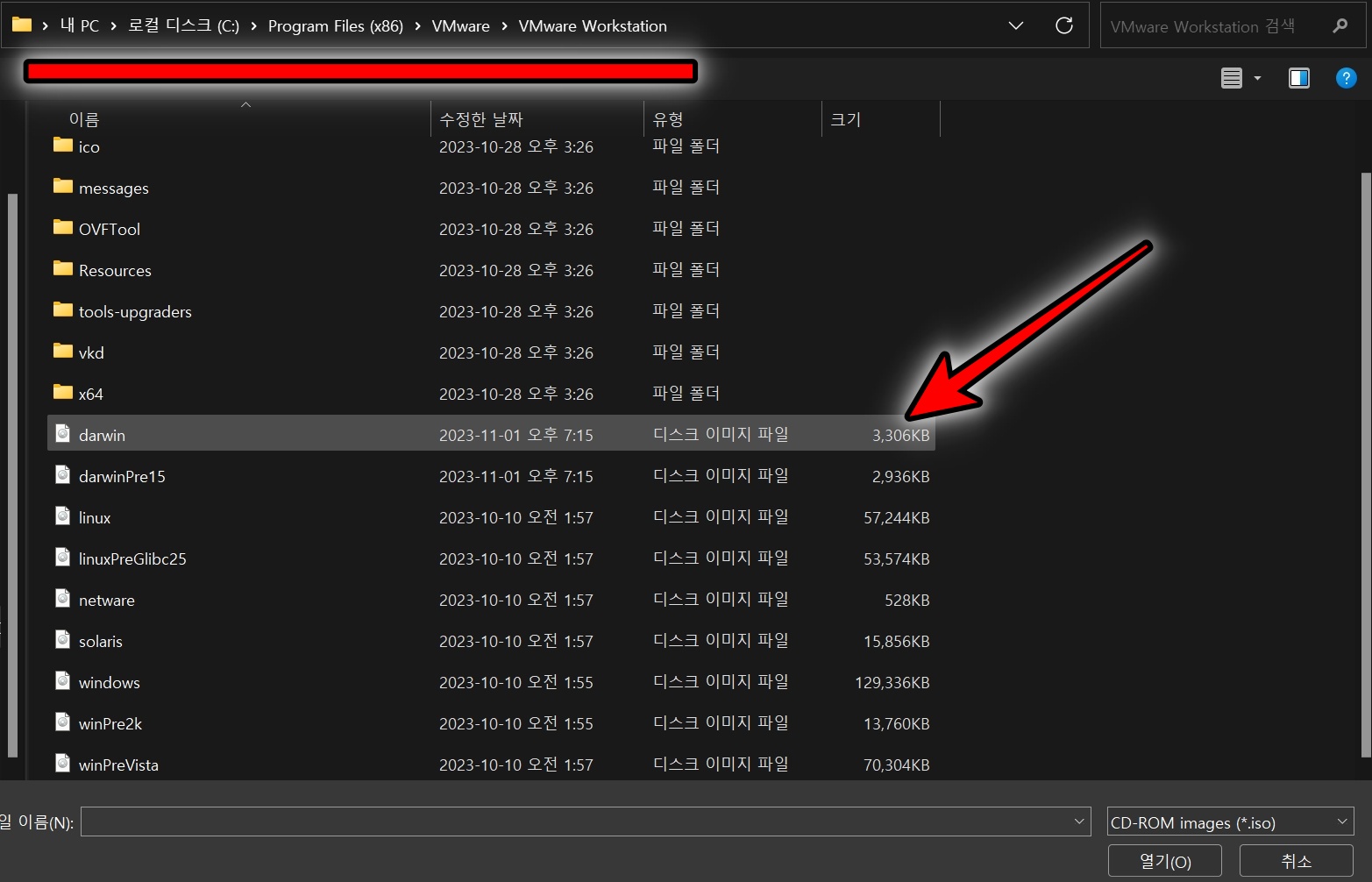The image size is (1372, 882).
Task: Select the darwinPre15 file name
Action: pos(122,476)
